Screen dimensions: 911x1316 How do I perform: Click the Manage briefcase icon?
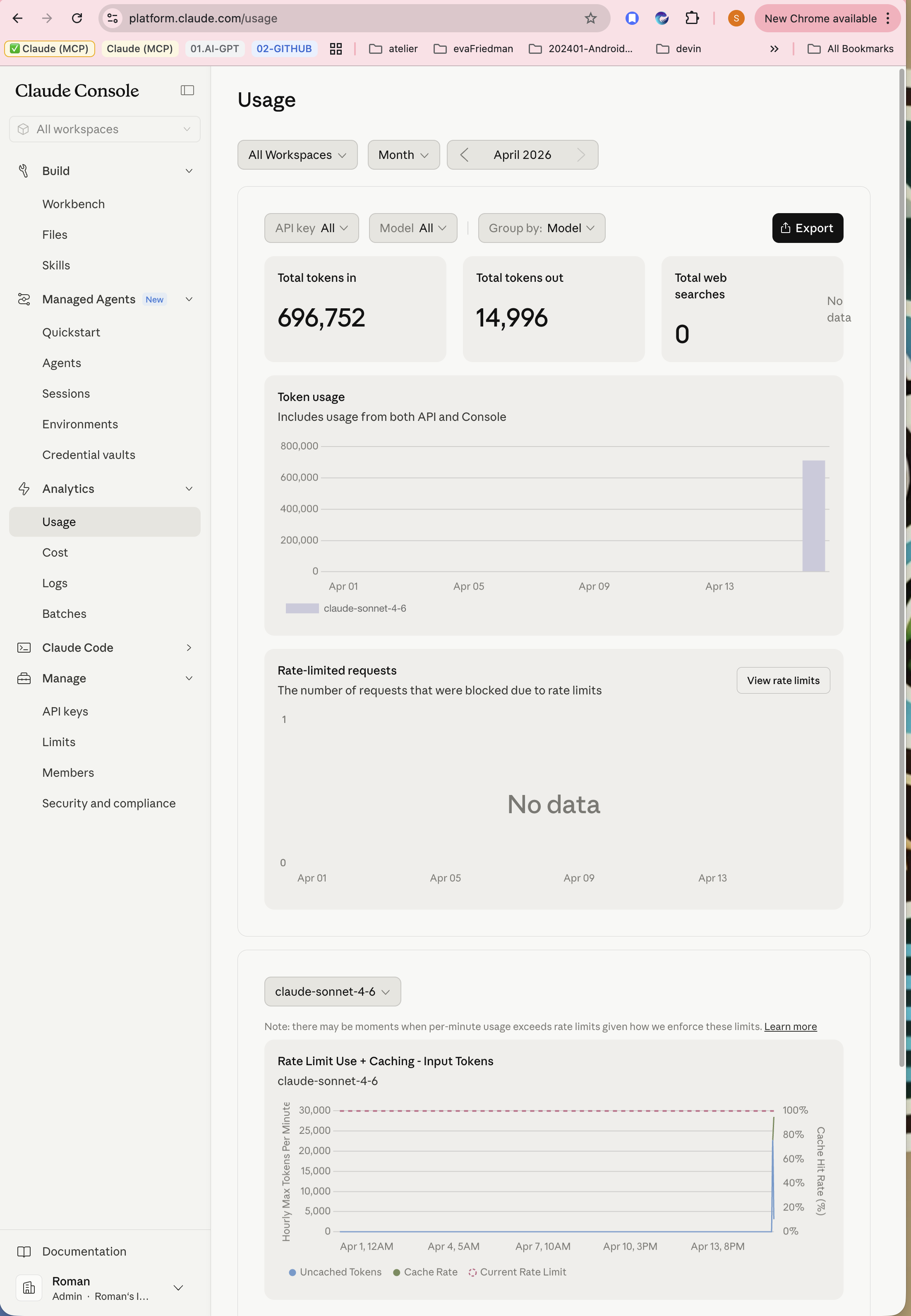(x=24, y=678)
